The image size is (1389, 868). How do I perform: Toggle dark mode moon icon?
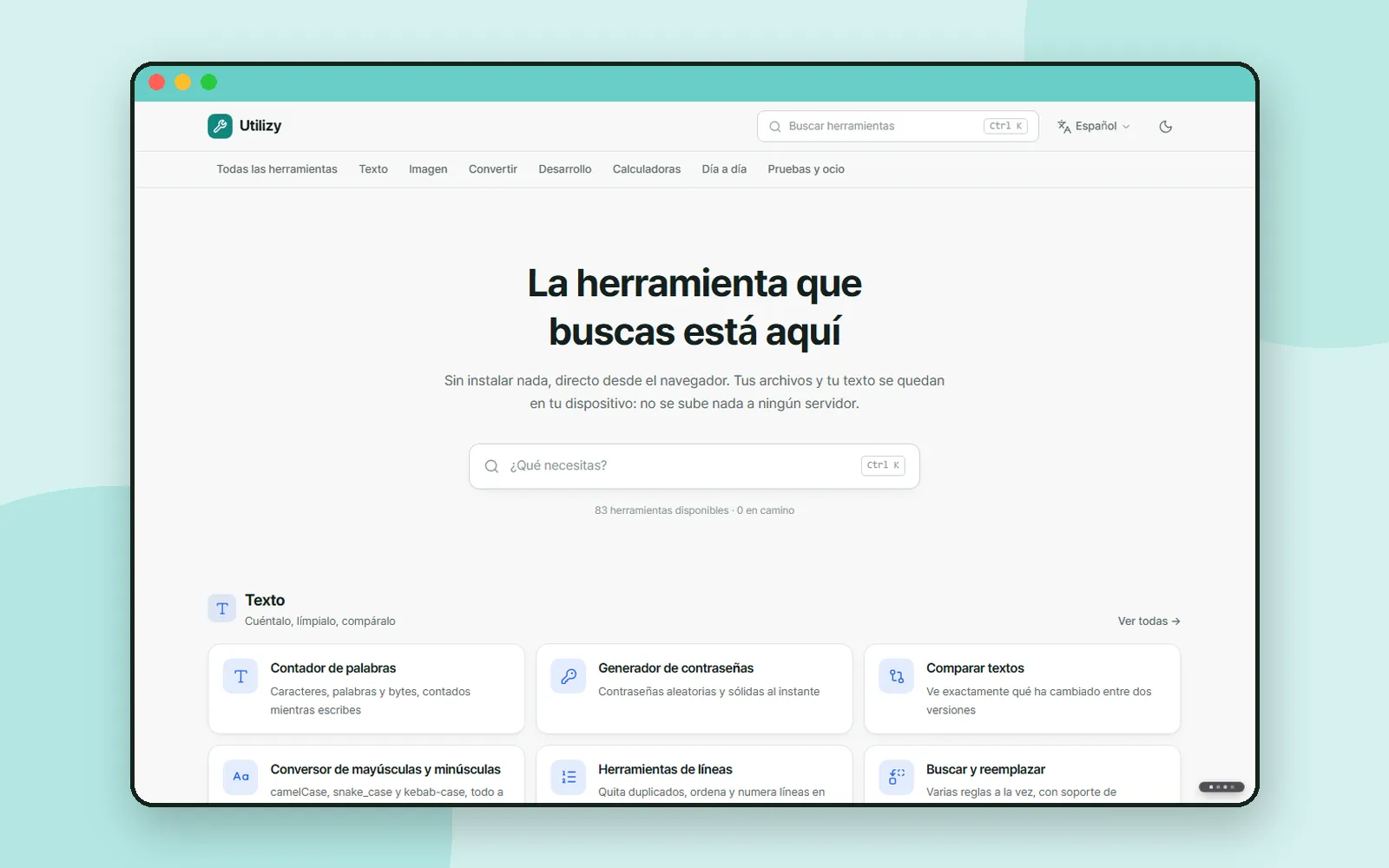tap(1166, 127)
